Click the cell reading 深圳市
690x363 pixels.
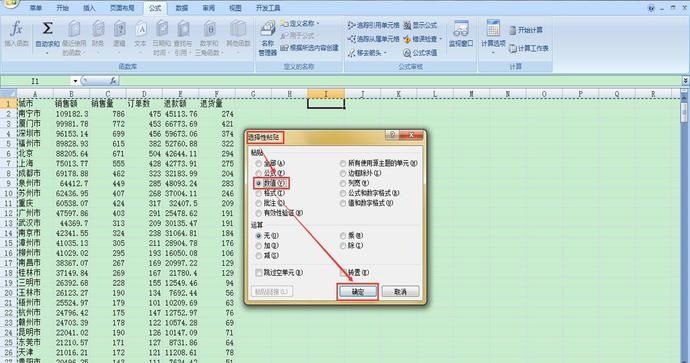point(35,133)
